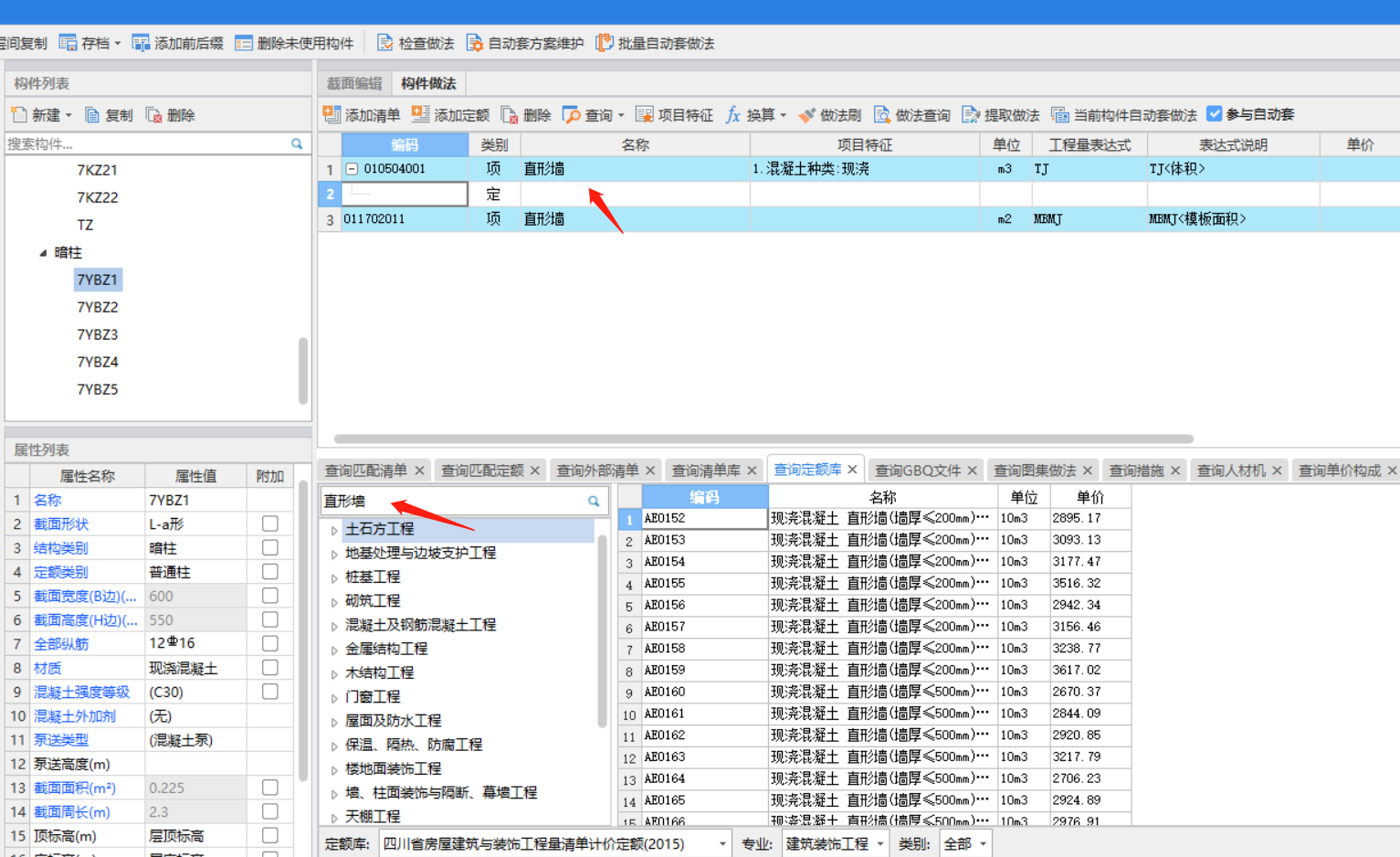Toggle 参与自动套 checkbox

pyautogui.click(x=1215, y=114)
